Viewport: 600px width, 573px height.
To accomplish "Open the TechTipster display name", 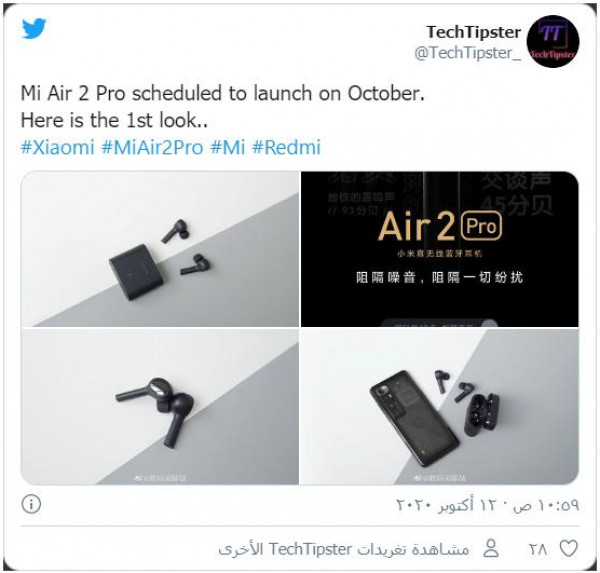I will coord(474,32).
